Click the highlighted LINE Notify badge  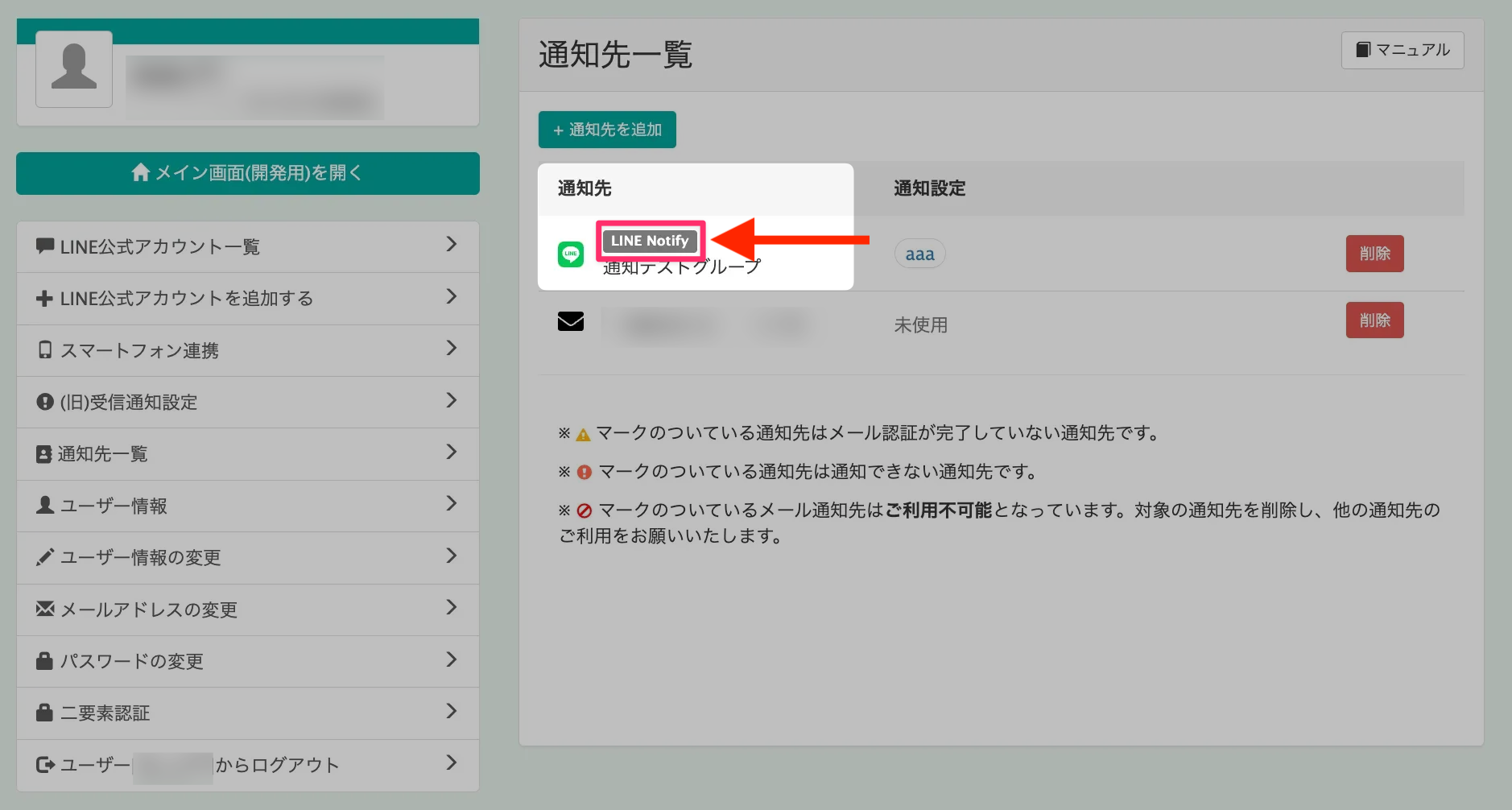pyautogui.click(x=651, y=241)
